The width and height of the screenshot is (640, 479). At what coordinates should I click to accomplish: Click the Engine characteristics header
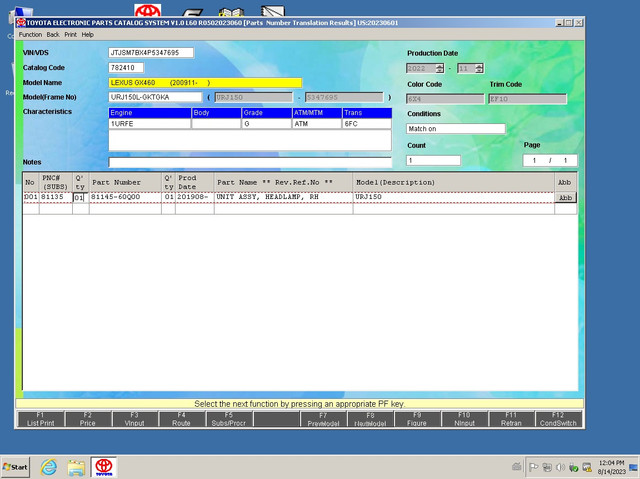[x=150, y=113]
